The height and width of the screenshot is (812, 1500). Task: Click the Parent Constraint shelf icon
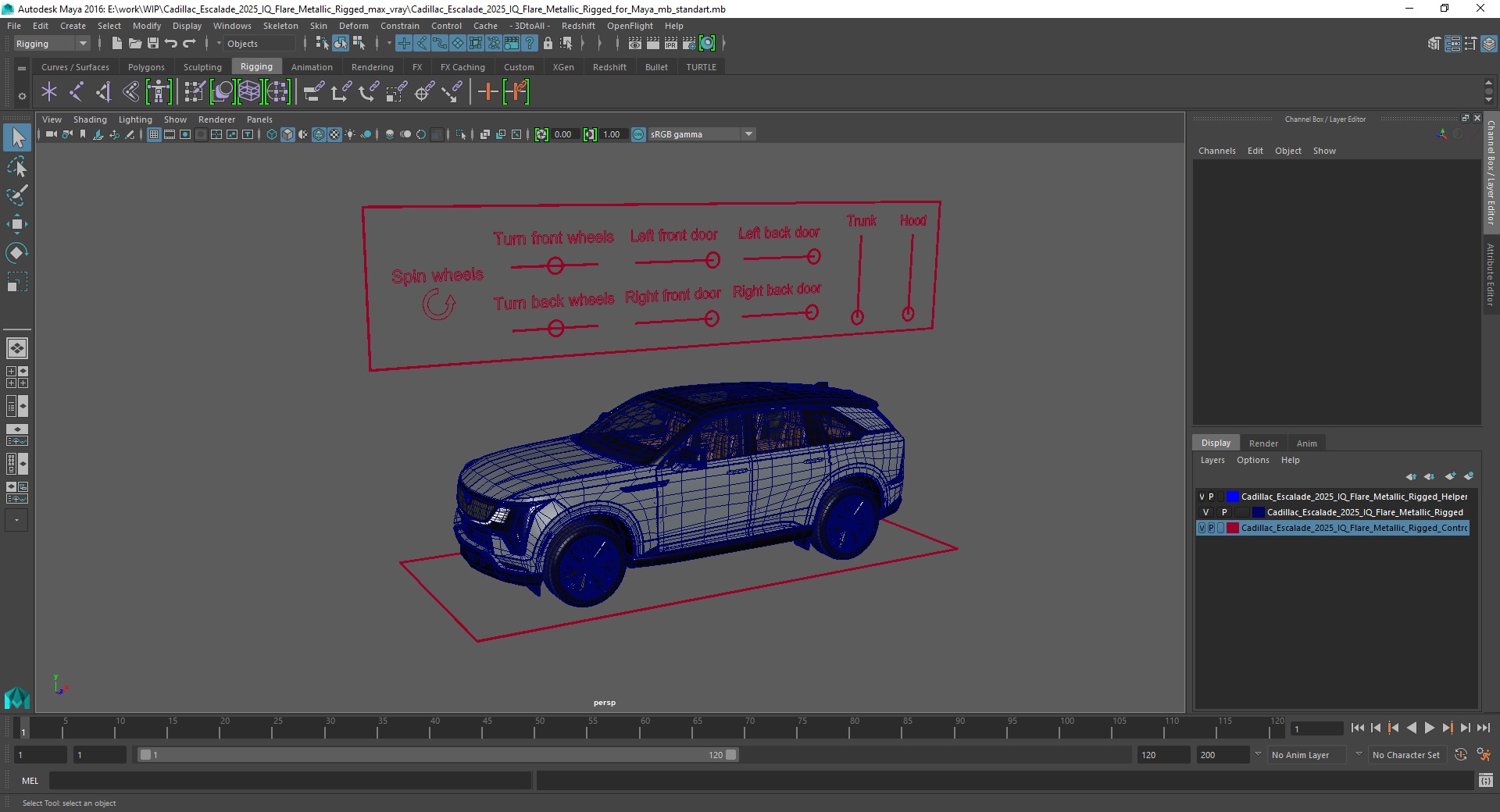pyautogui.click(x=314, y=92)
